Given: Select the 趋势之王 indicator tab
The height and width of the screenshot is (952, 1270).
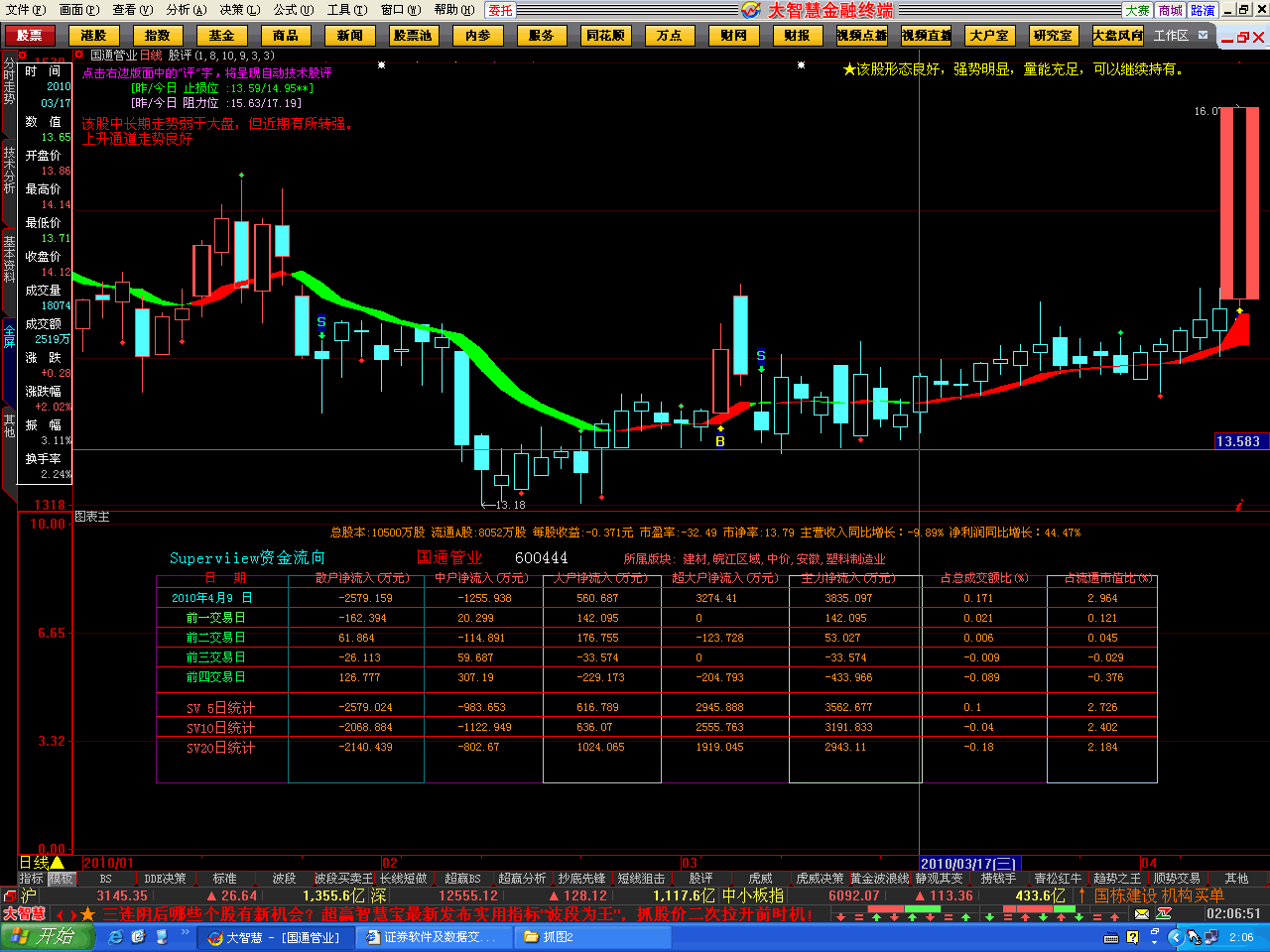Looking at the screenshot, I should pyautogui.click(x=1117, y=879).
